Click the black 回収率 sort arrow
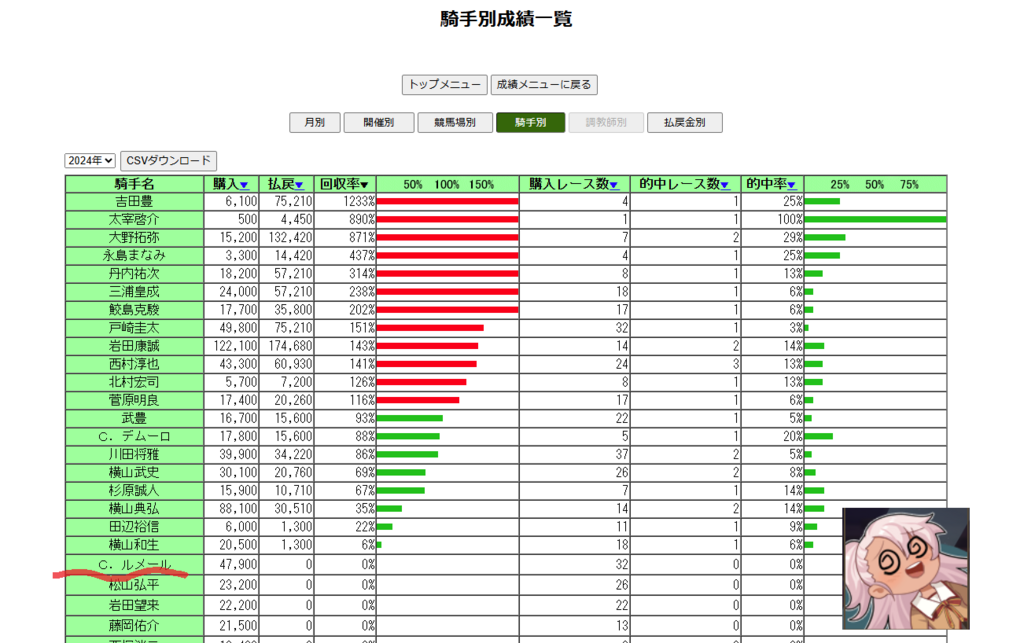 tap(365, 185)
